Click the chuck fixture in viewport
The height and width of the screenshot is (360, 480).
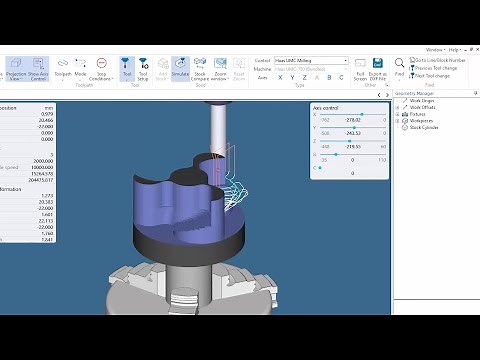point(192,288)
